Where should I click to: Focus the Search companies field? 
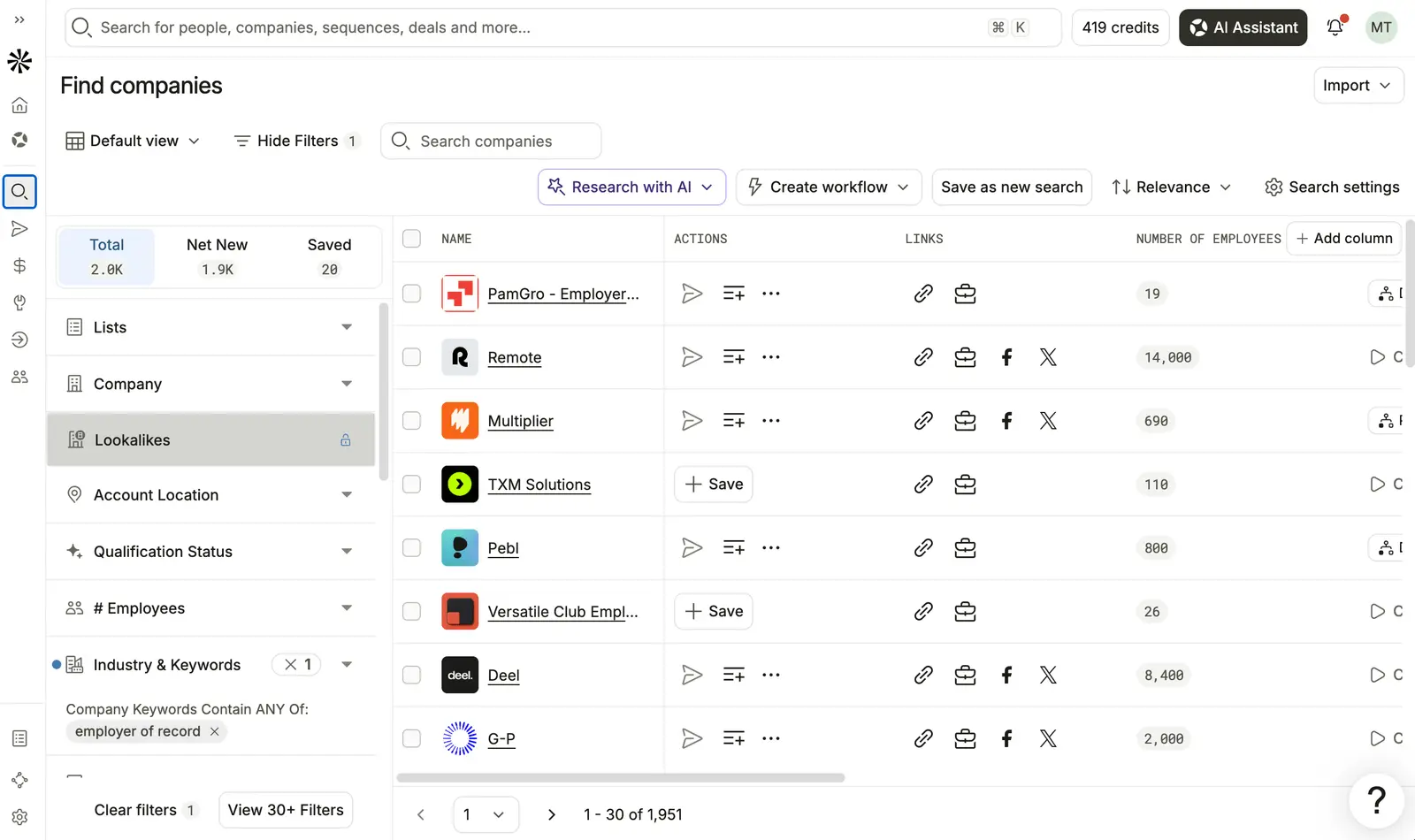coord(491,141)
